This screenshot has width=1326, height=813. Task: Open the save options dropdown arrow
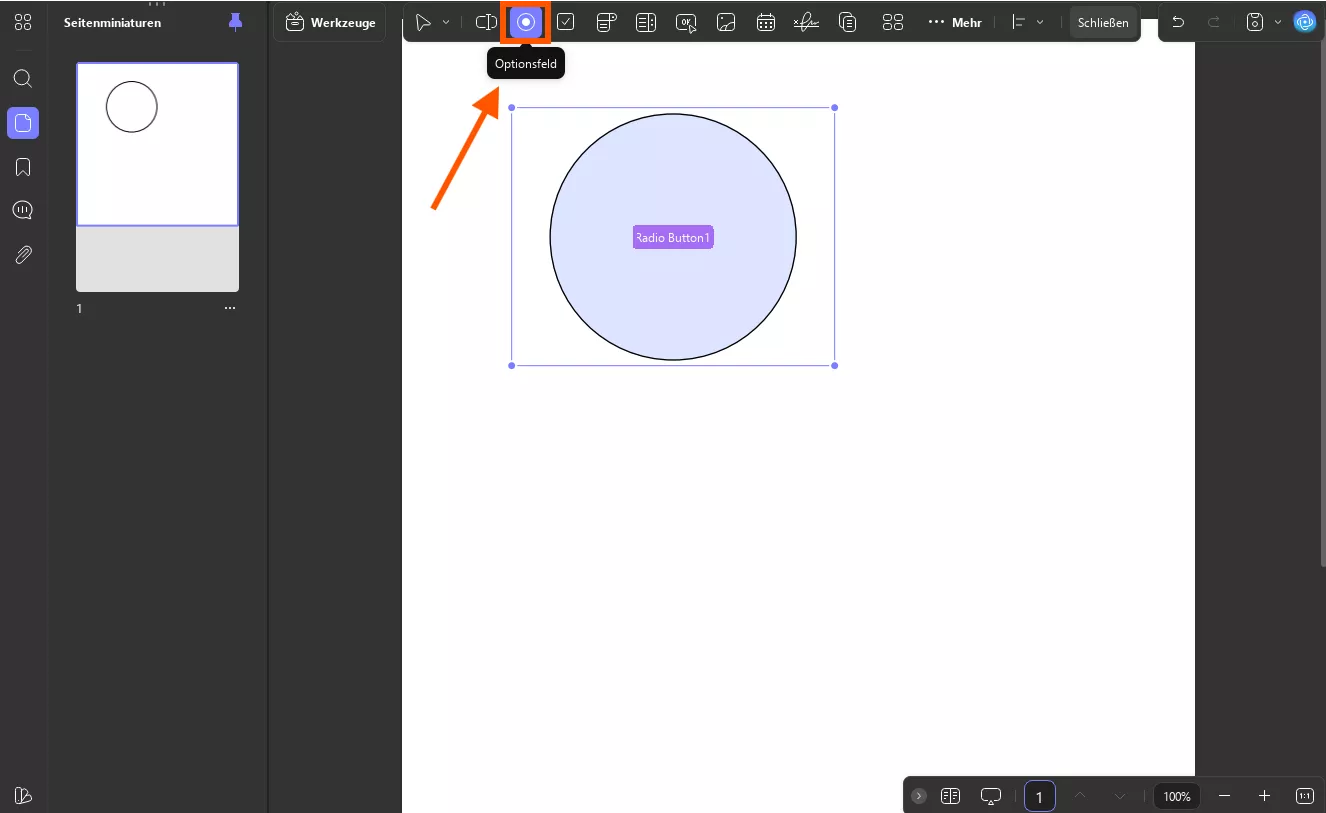point(1277,22)
